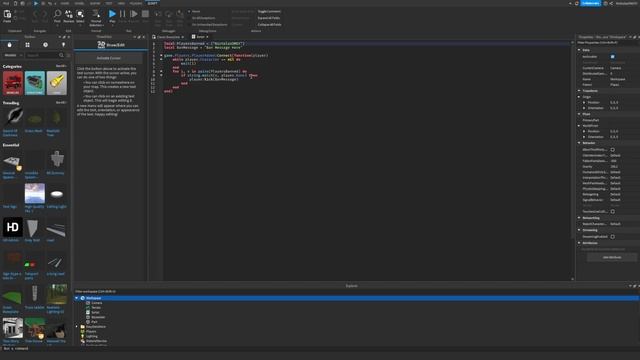Image resolution: width=640 pixels, height=360 pixels.
Task: Click the Add Attribute button
Action: coord(612,257)
